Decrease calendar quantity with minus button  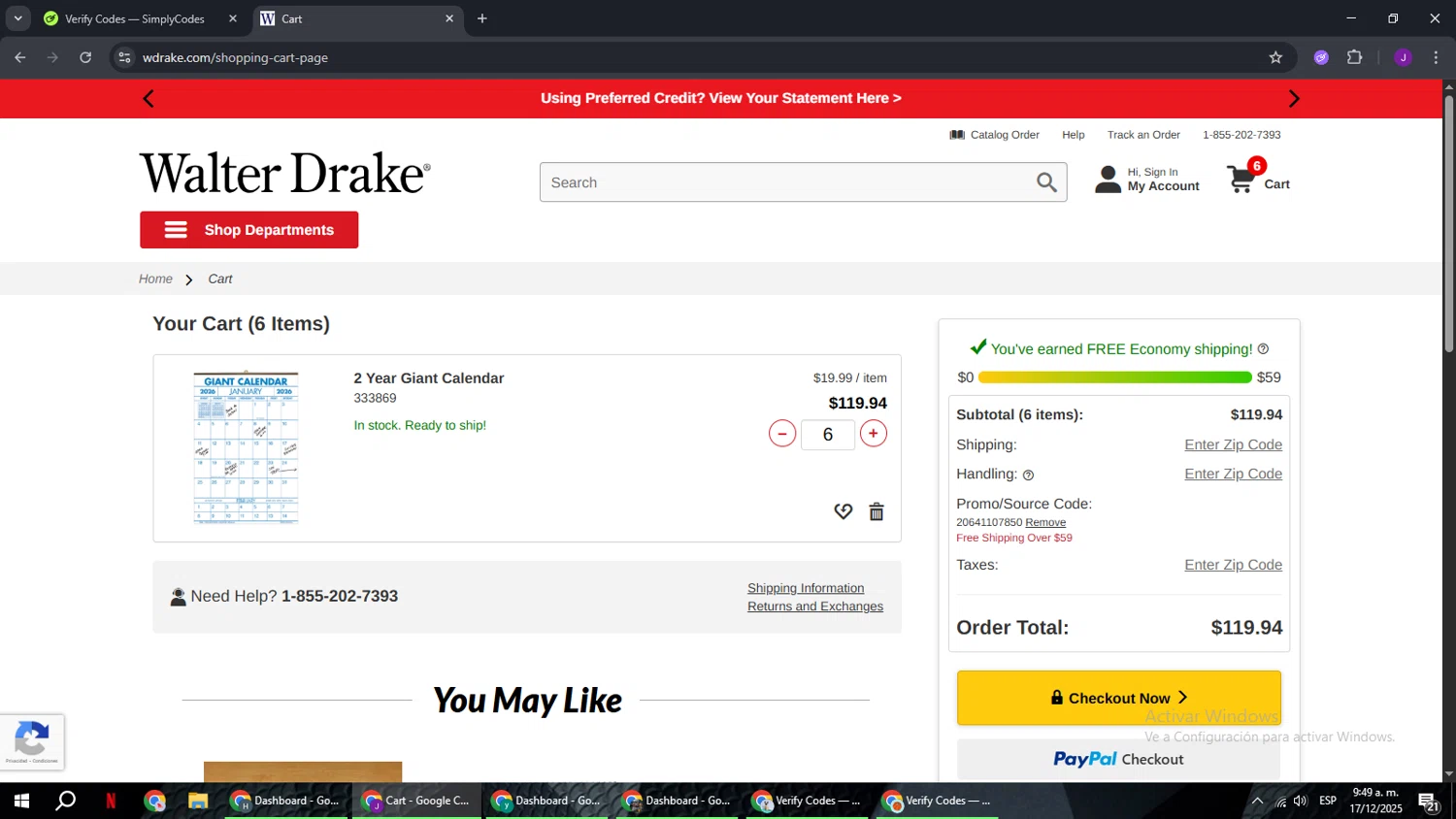coord(782,434)
